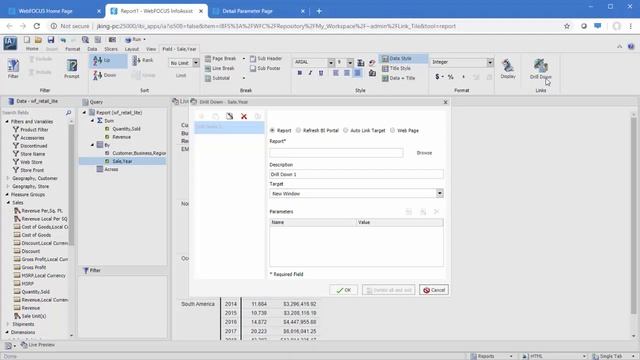Collapse the Filters and Variables node
Image resolution: width=640 pixels, height=360 pixels.
click(7, 122)
